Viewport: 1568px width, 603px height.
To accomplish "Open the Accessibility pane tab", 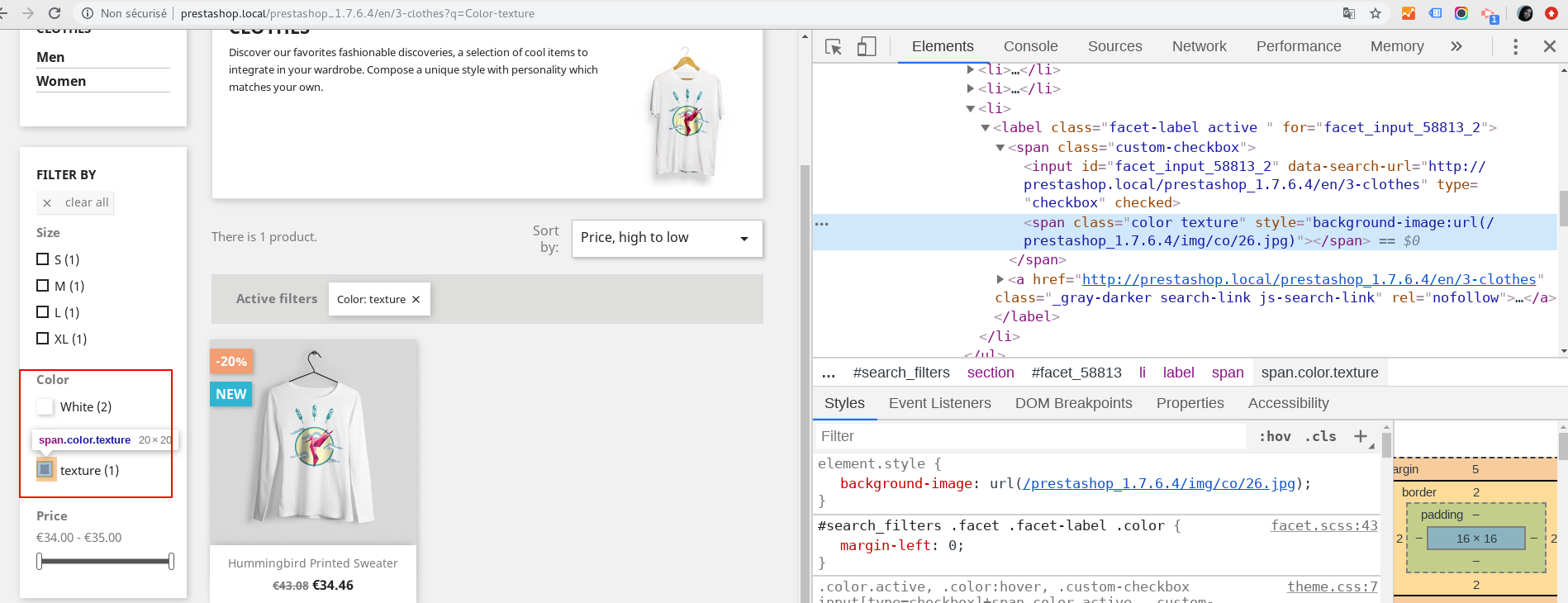I will point(1289,403).
